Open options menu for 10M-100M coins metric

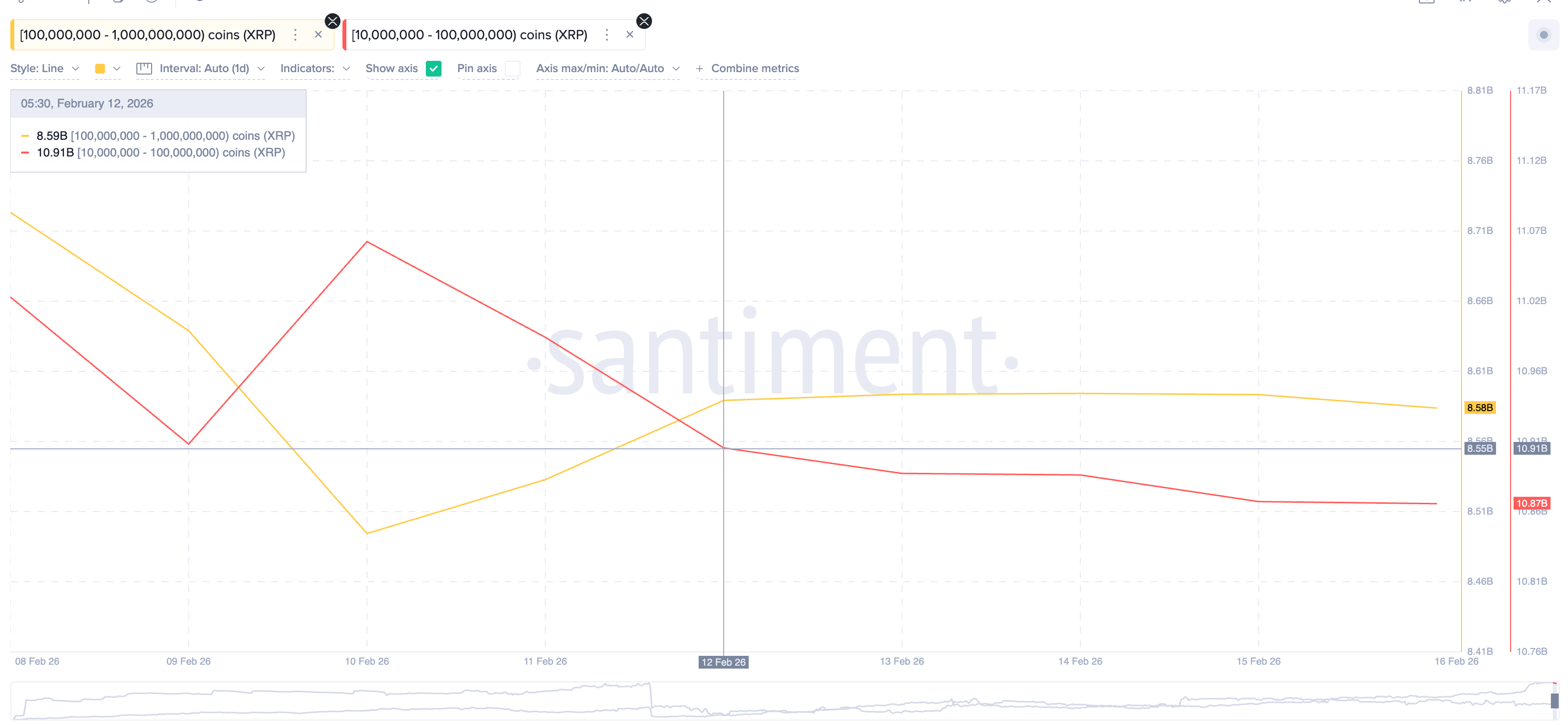pos(606,35)
